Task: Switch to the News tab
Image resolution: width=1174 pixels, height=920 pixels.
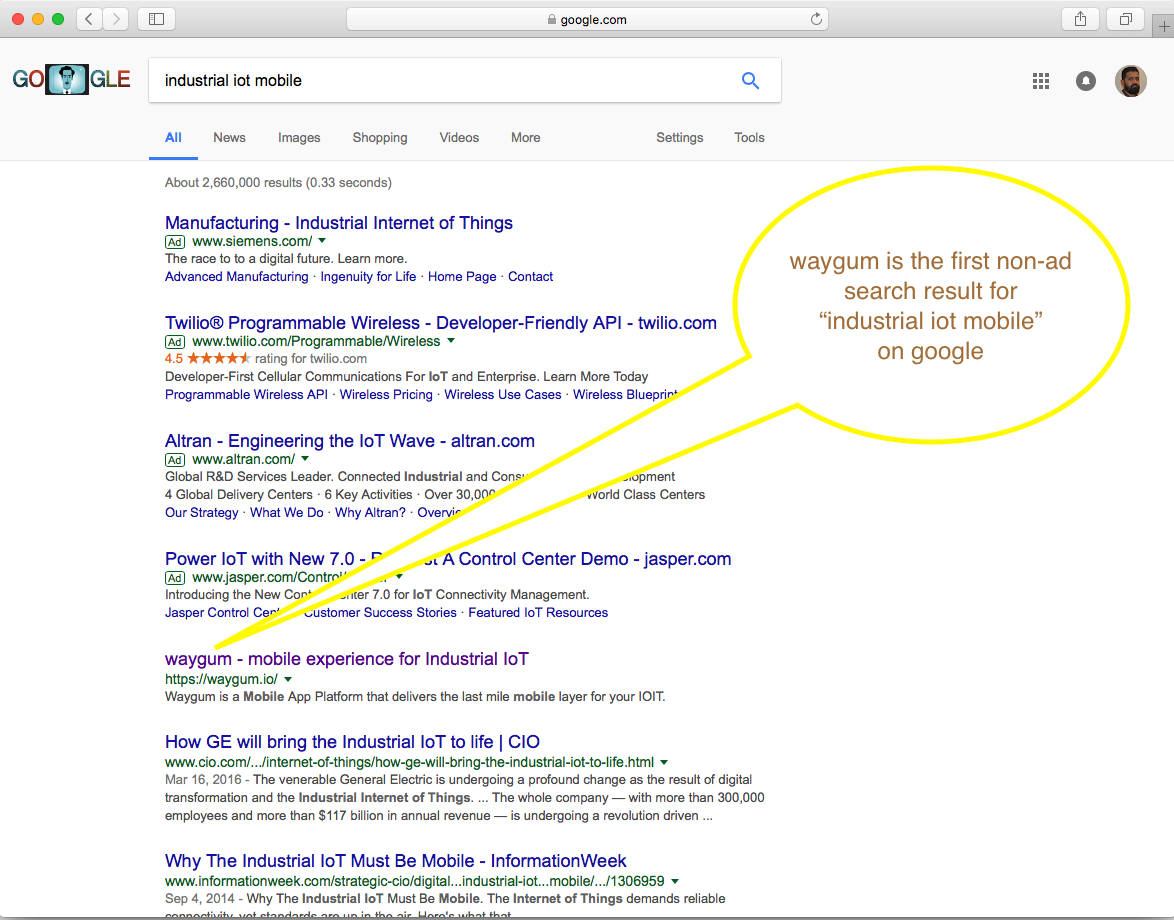Action: 229,138
